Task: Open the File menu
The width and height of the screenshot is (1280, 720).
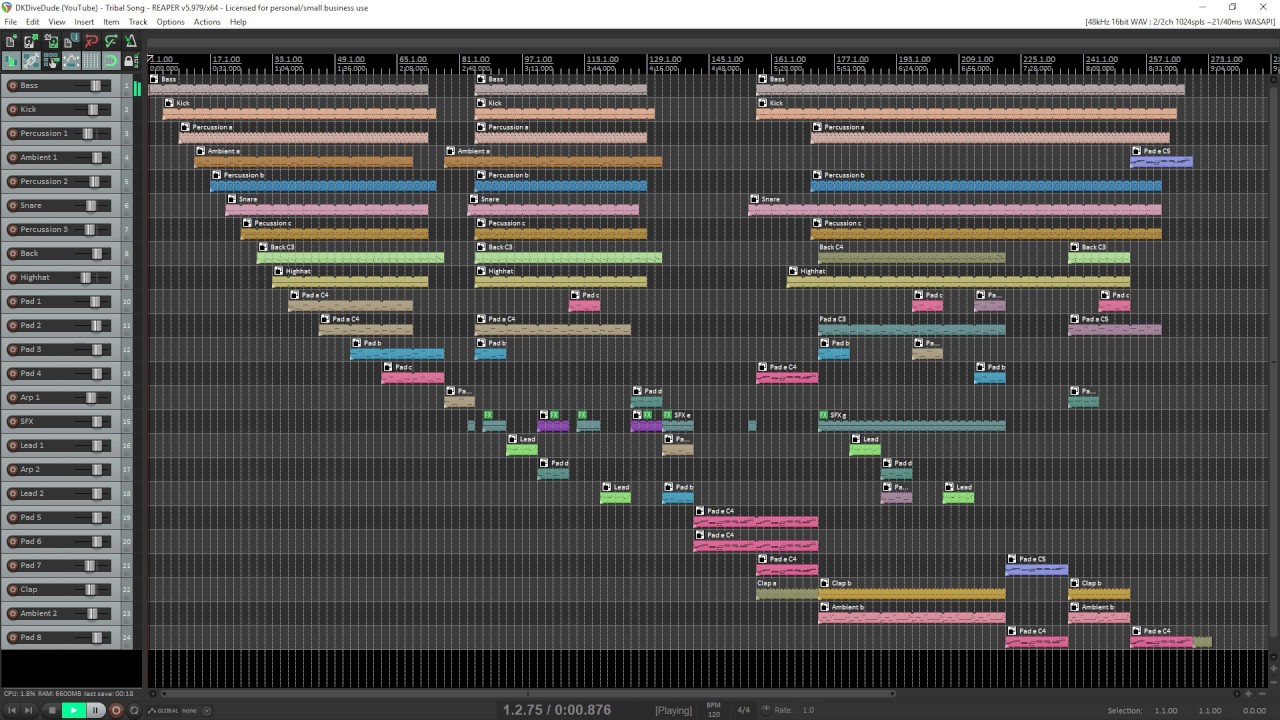Action: [11, 22]
